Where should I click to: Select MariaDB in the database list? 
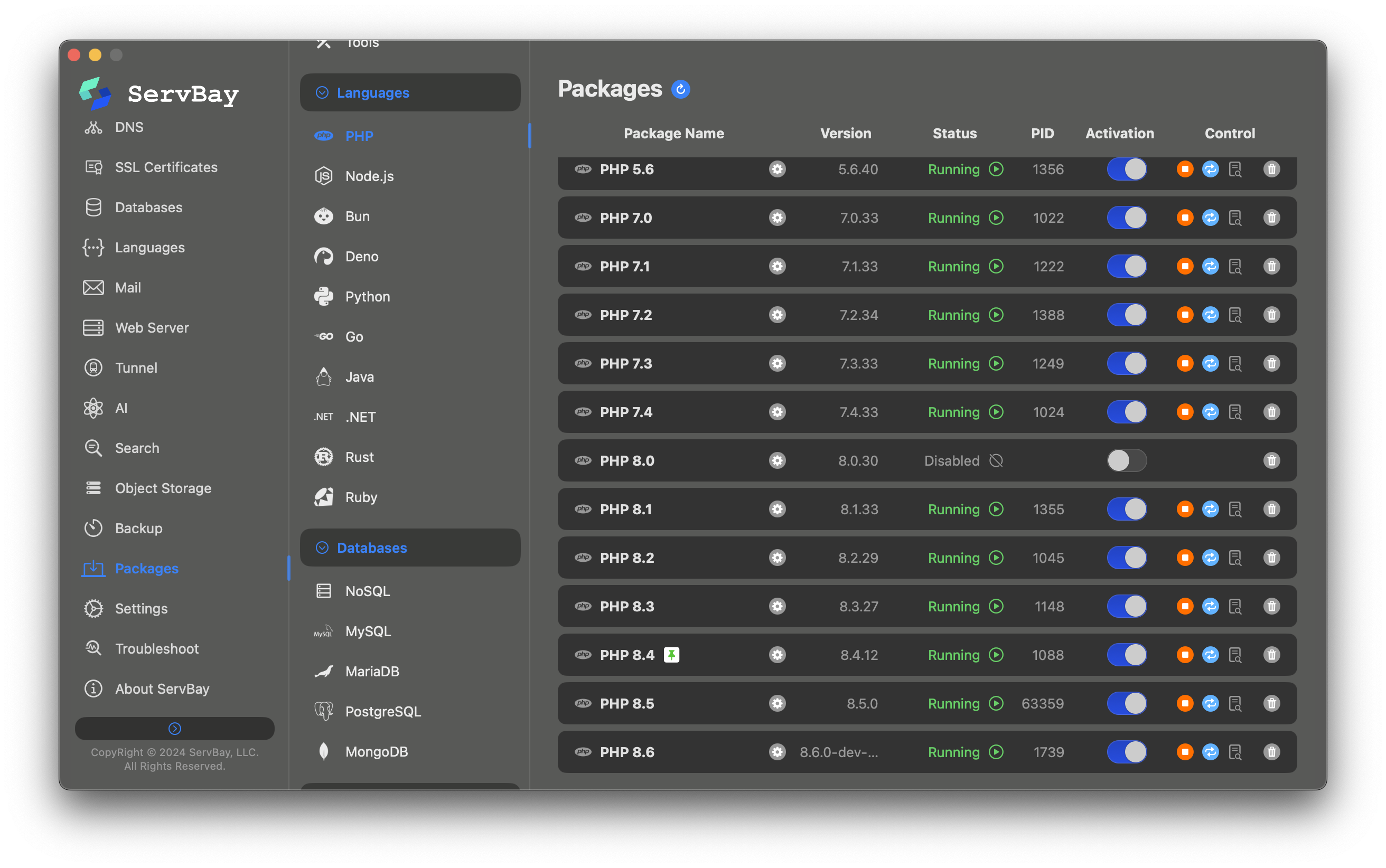point(371,671)
